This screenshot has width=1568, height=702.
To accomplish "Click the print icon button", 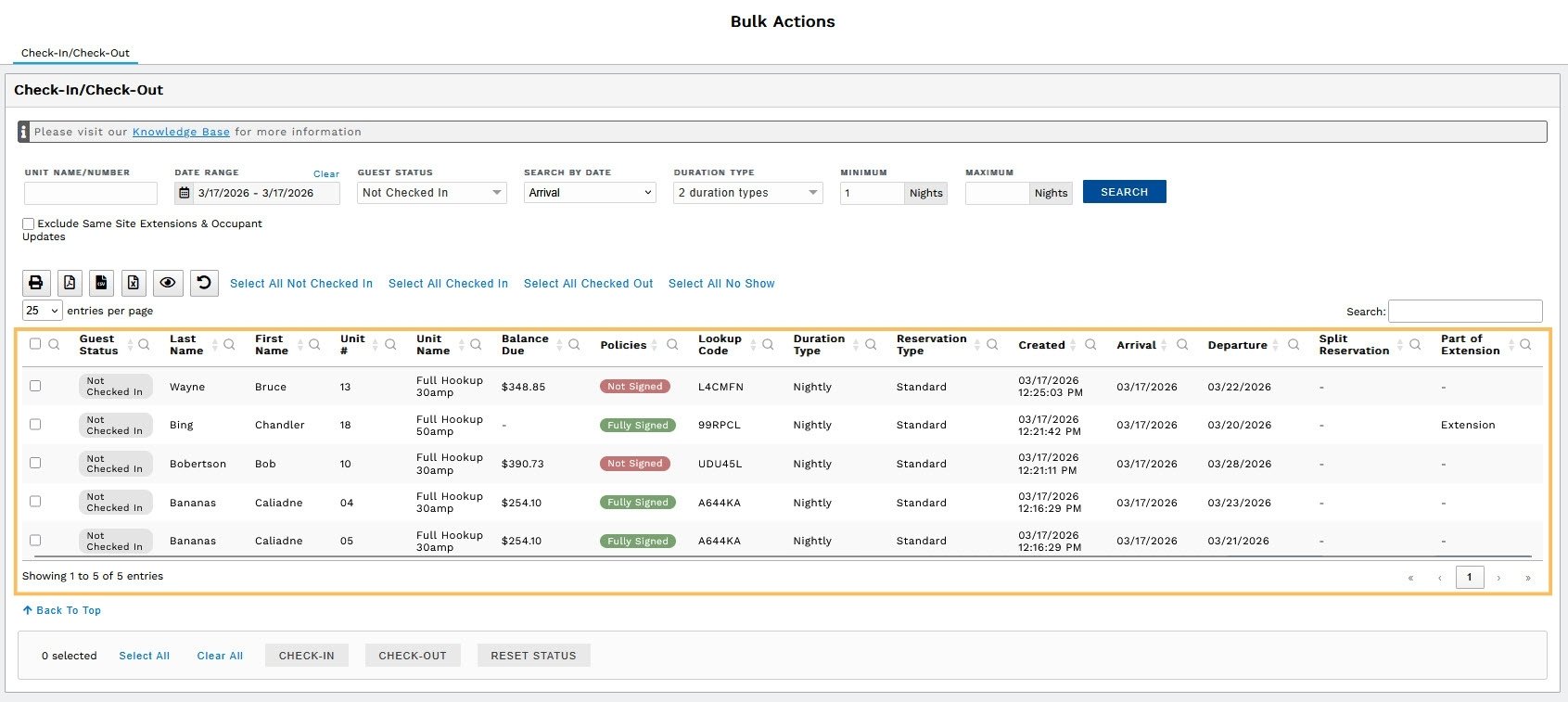I will (35, 283).
